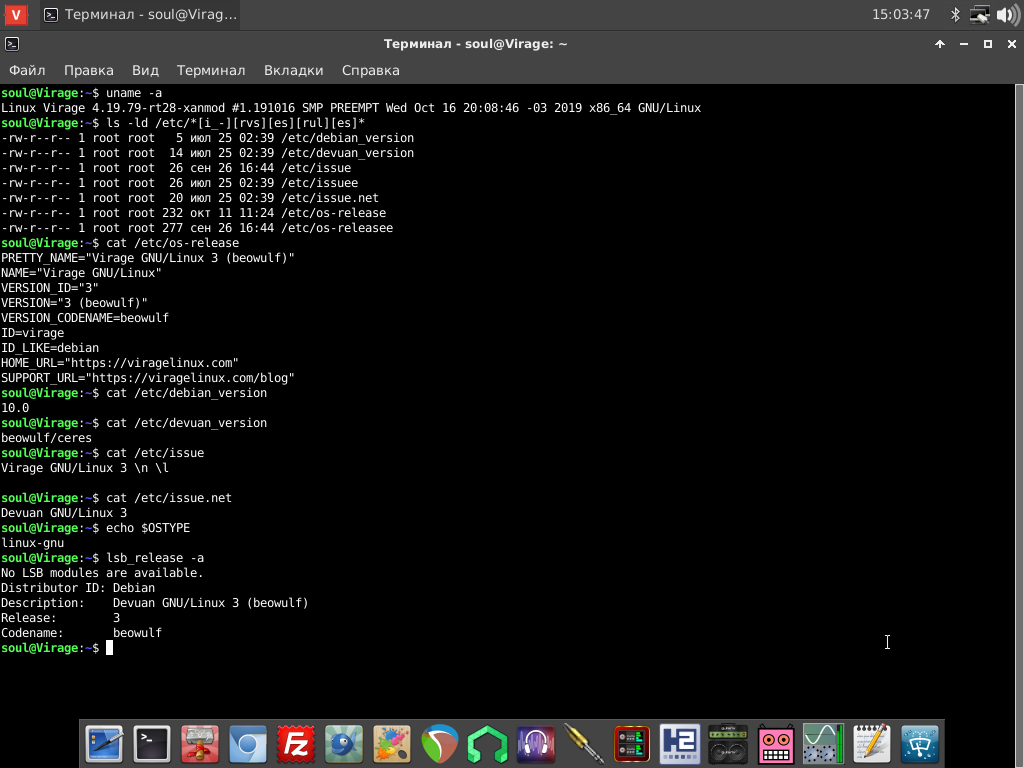Click the 'Терминал - soul@Virage: ~' window title
This screenshot has width=1024, height=768.
pos(475,44)
